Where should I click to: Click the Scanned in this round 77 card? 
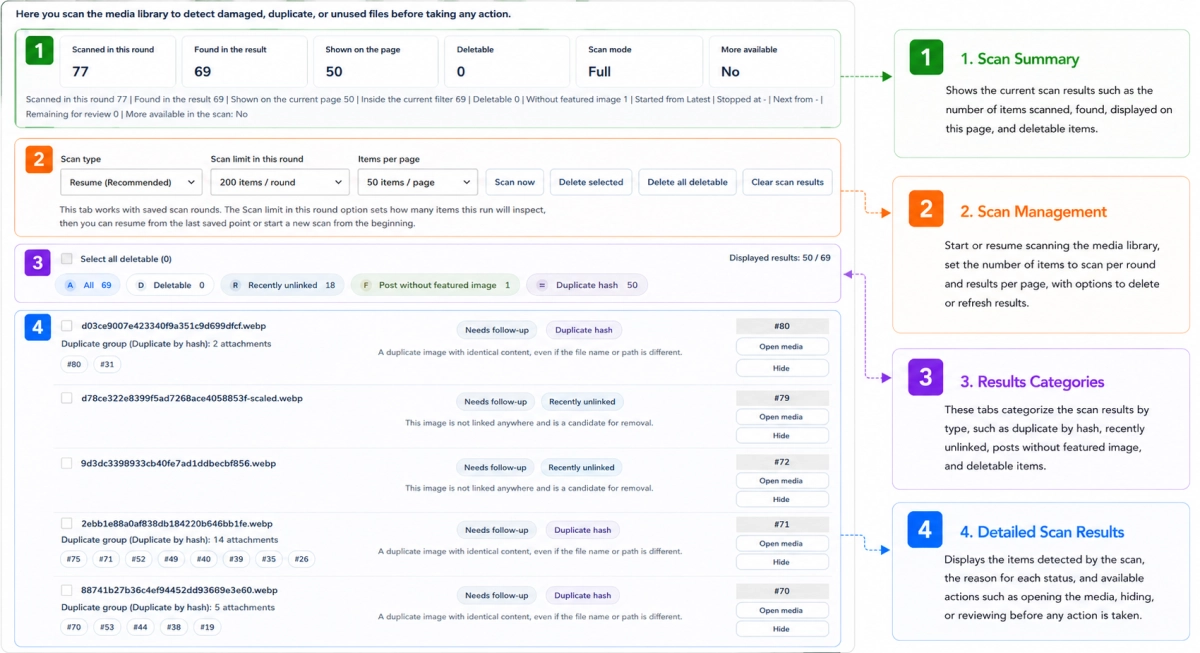[x=118, y=62]
